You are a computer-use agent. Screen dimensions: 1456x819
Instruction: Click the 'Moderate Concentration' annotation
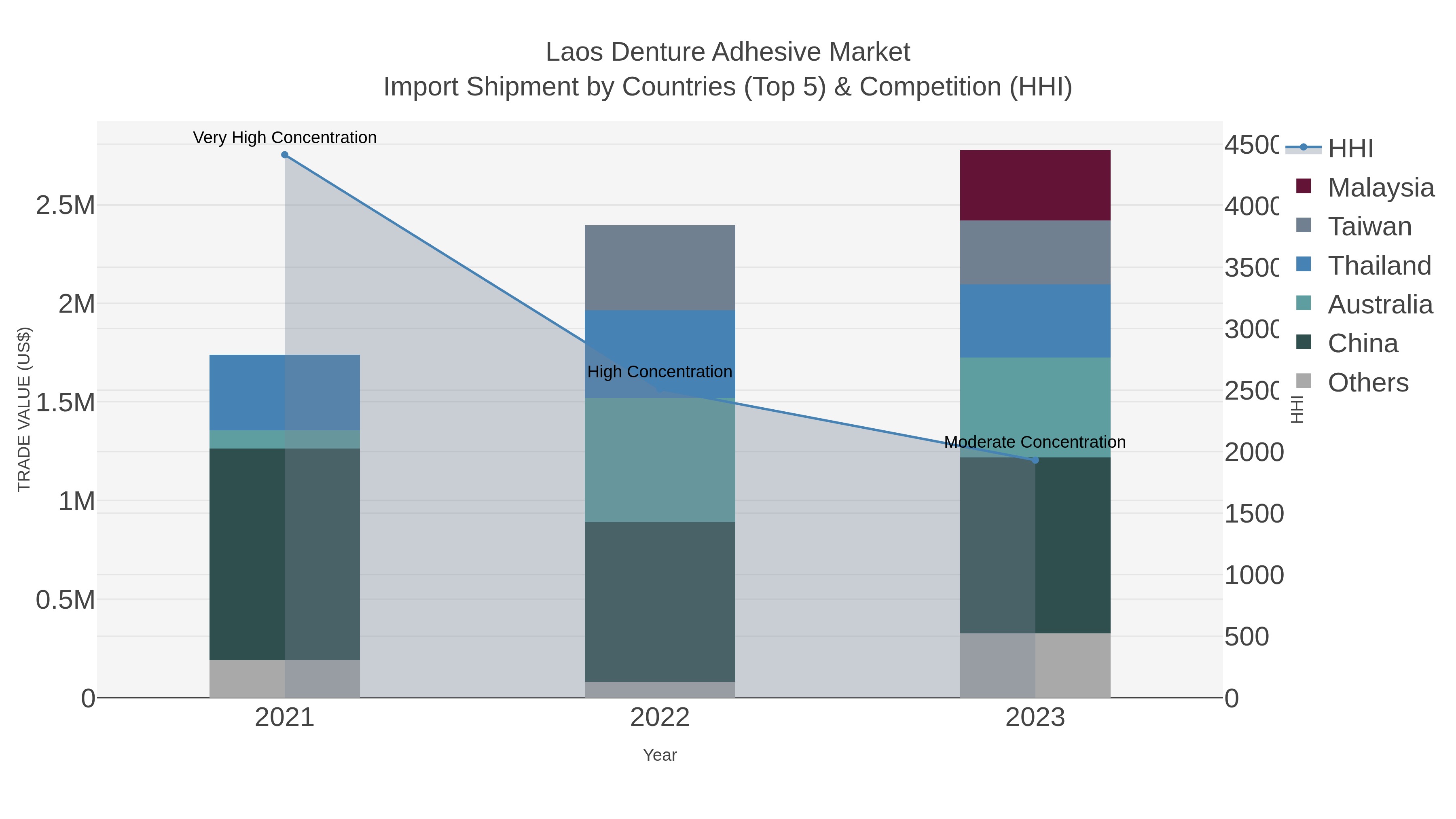(1035, 442)
